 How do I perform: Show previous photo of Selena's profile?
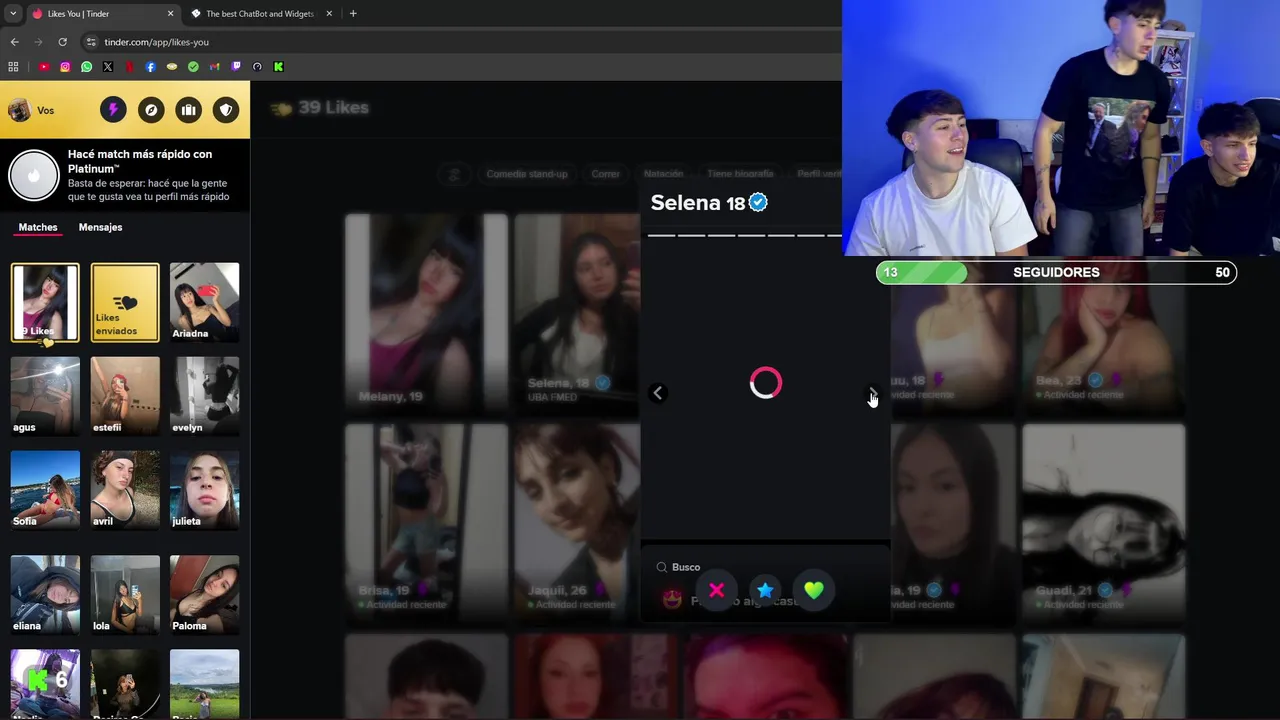[658, 393]
